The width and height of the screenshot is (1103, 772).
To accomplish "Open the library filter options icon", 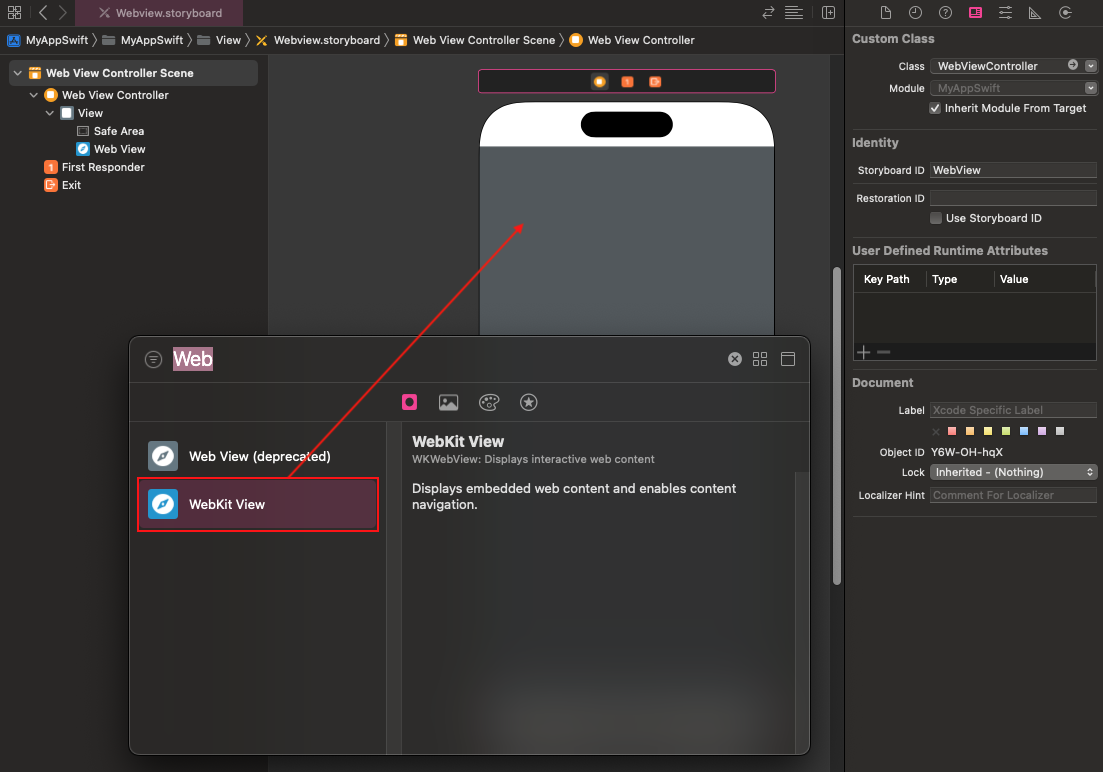I will (x=153, y=360).
